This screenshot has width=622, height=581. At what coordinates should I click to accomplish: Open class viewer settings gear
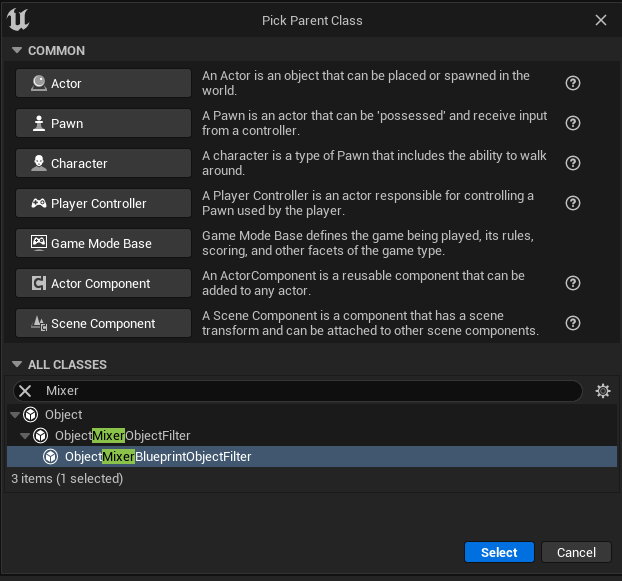click(602, 391)
